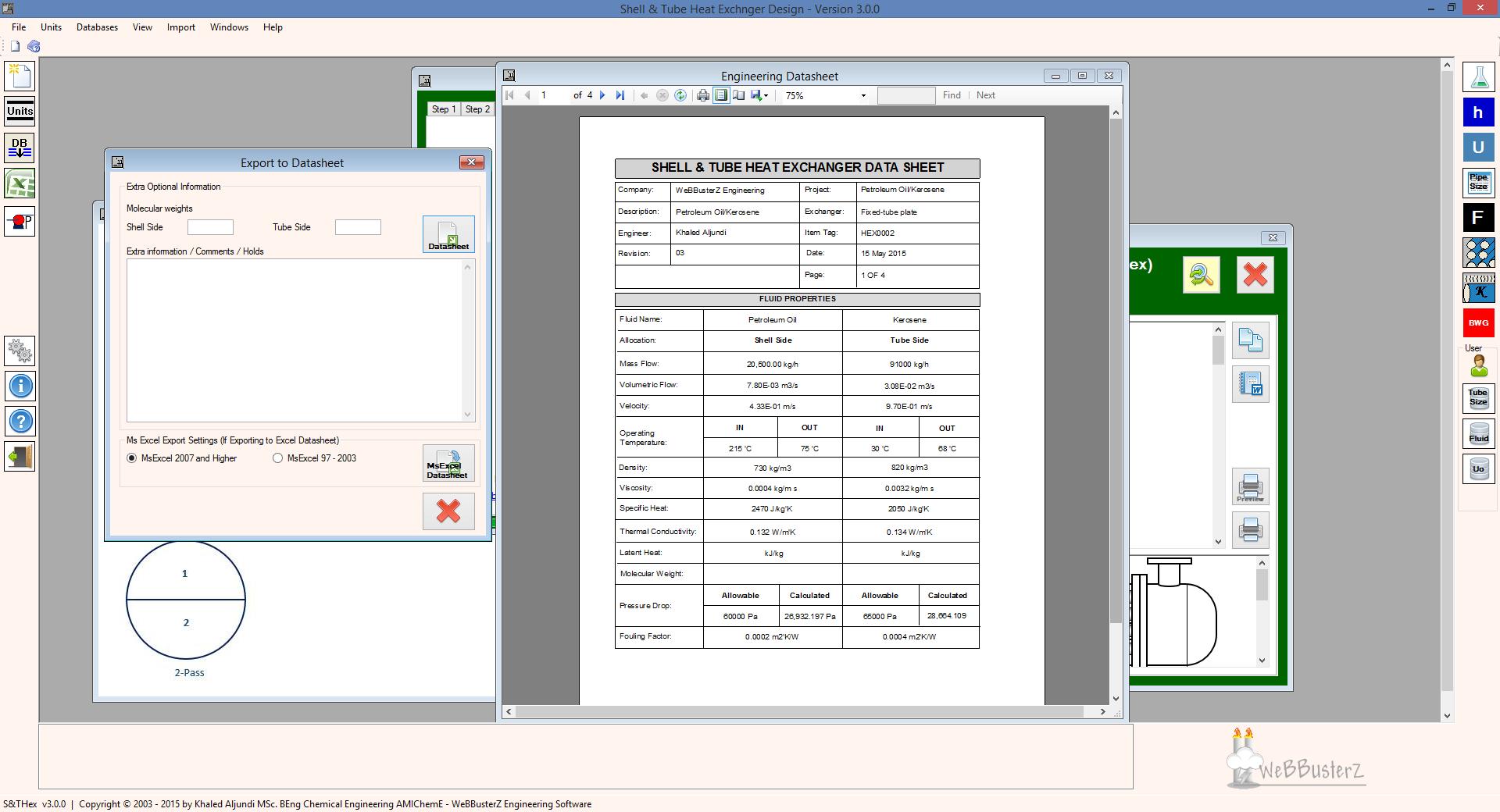Open the user Fluid database icon
This screenshot has width=1500, height=812.
(x=1478, y=433)
